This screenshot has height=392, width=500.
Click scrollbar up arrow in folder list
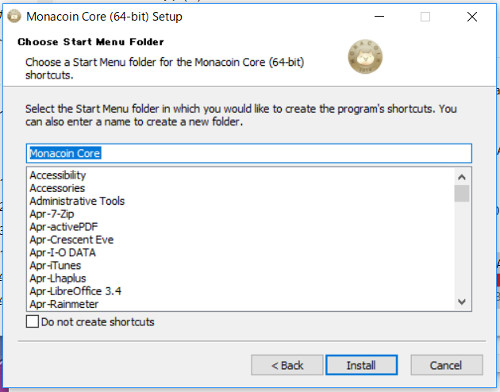click(x=462, y=177)
